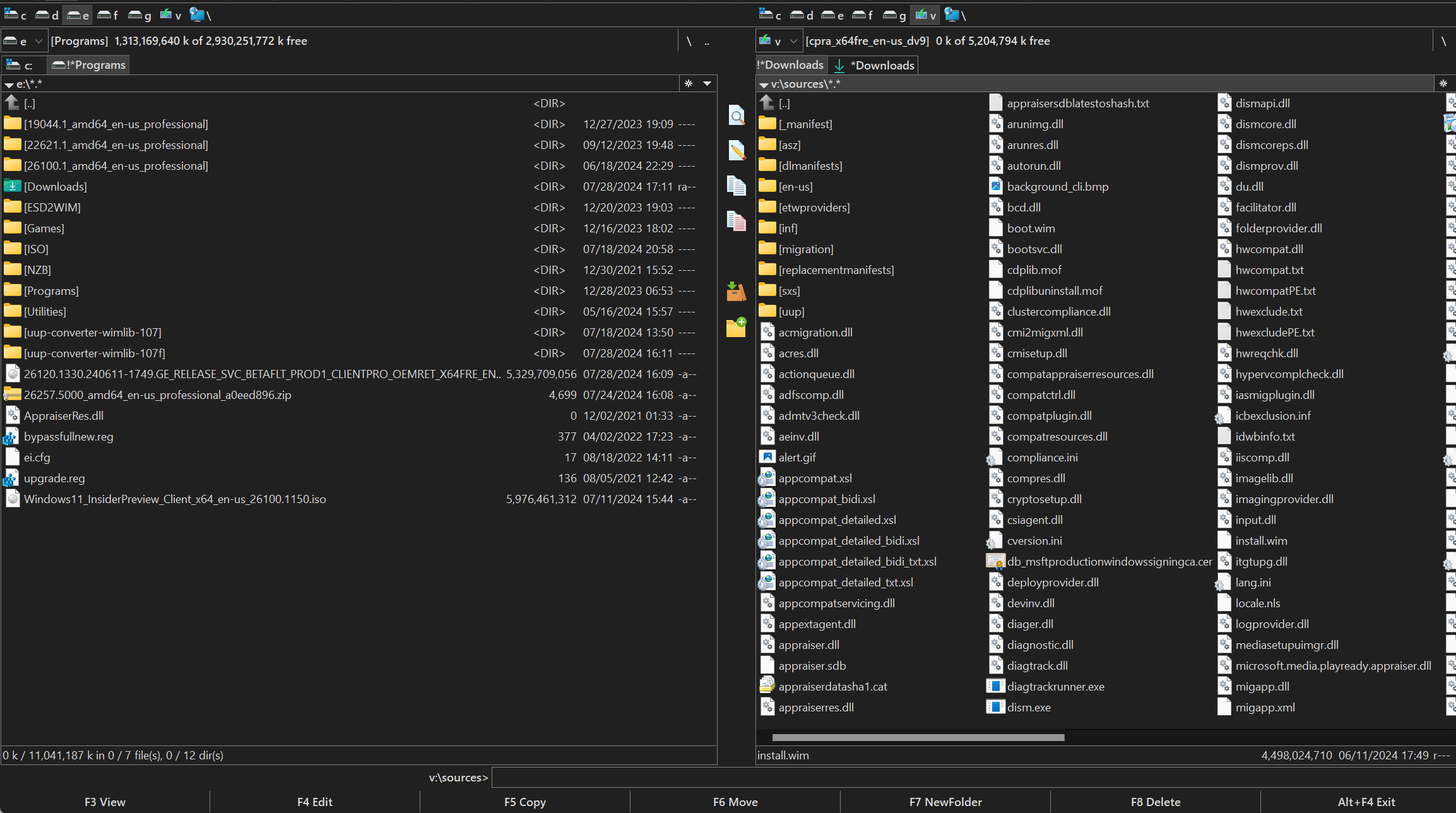Click the Move files icon with pink page
1456x813 pixels.
point(736,221)
